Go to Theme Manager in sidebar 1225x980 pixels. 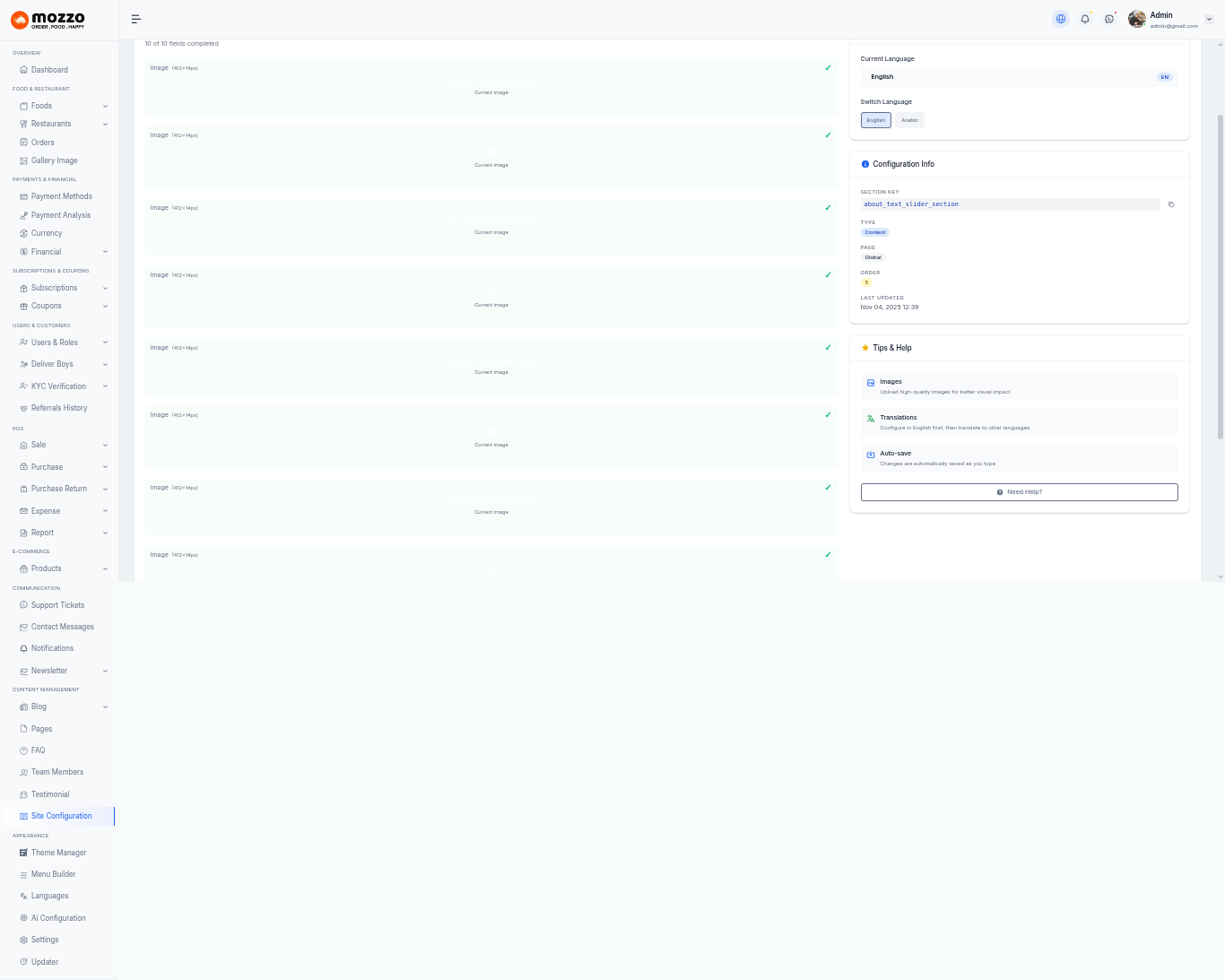[58, 853]
